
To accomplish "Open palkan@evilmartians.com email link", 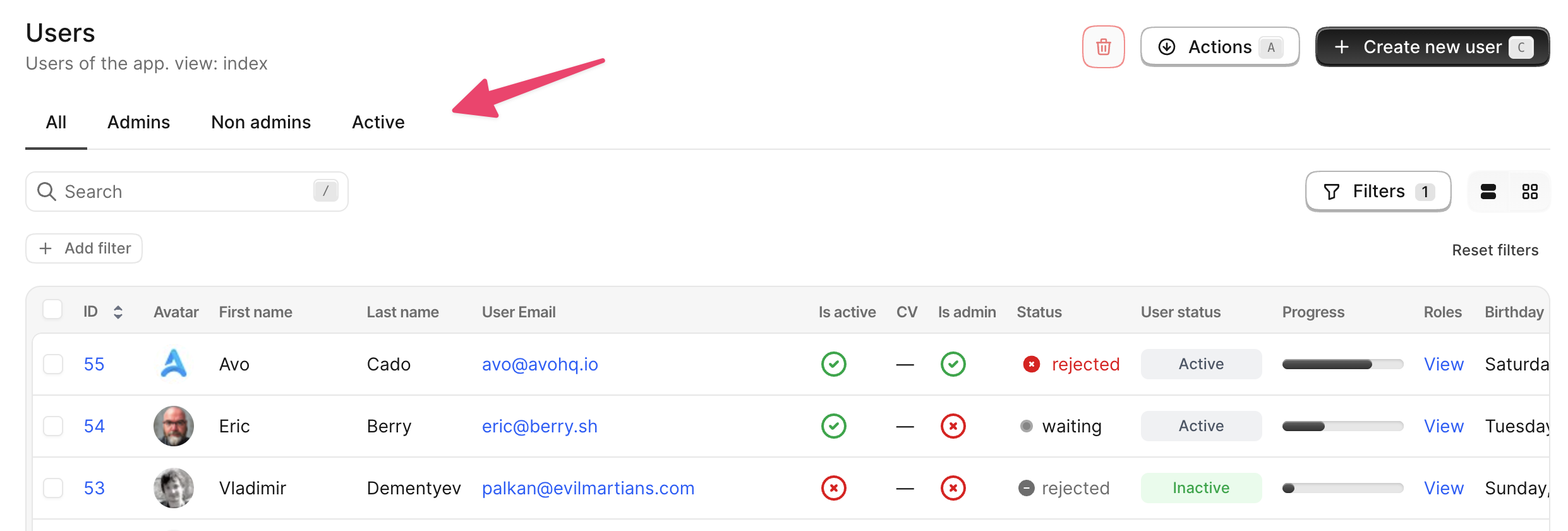I will tap(588, 488).
